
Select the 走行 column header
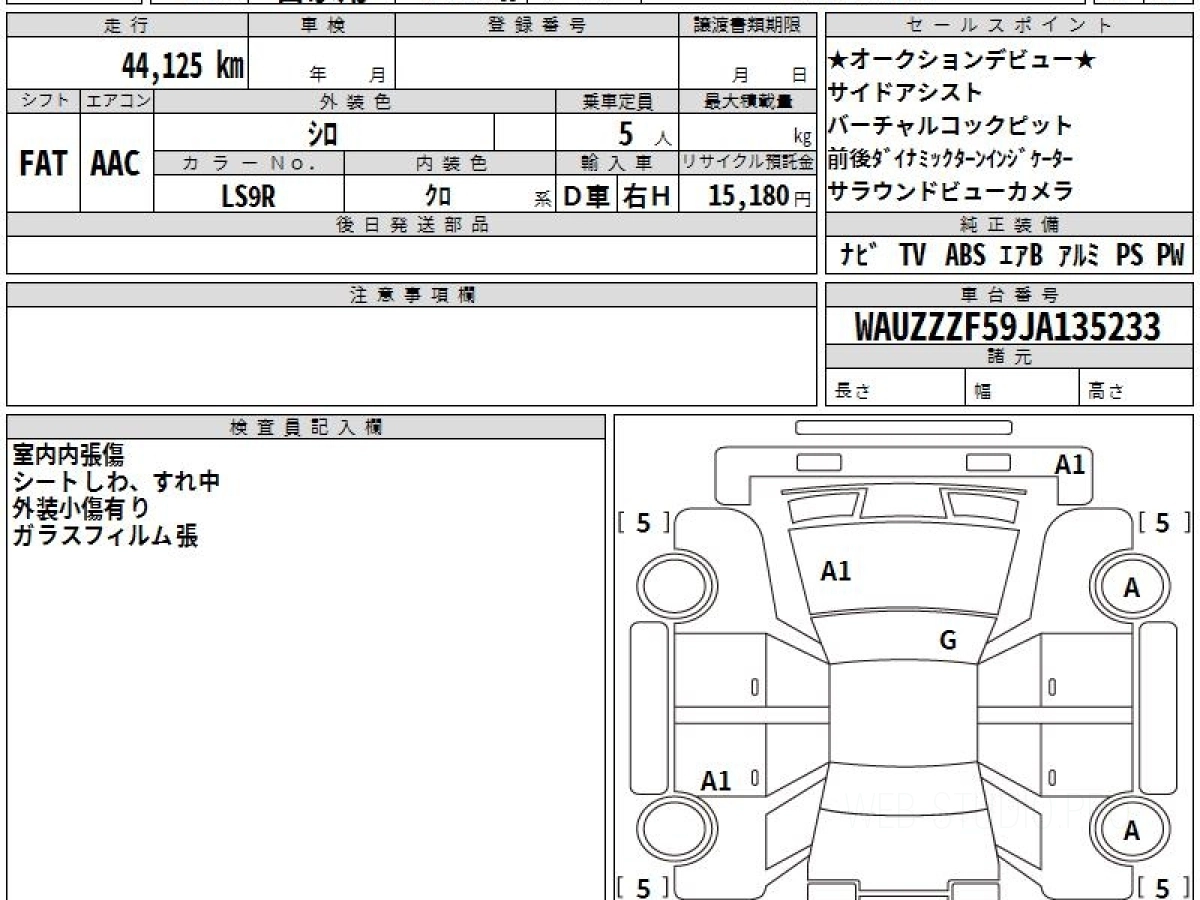127,26
